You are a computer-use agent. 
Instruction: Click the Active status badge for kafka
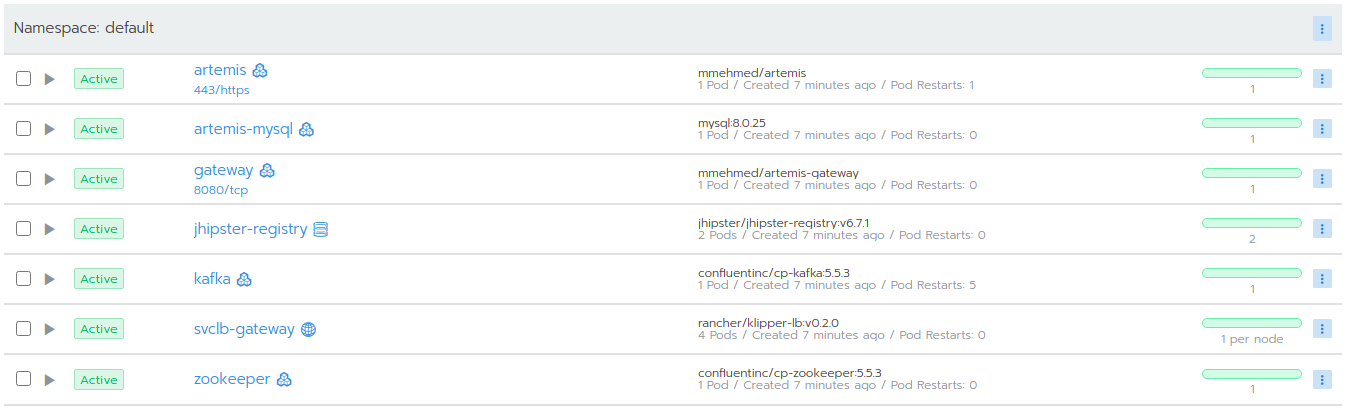[x=99, y=279]
